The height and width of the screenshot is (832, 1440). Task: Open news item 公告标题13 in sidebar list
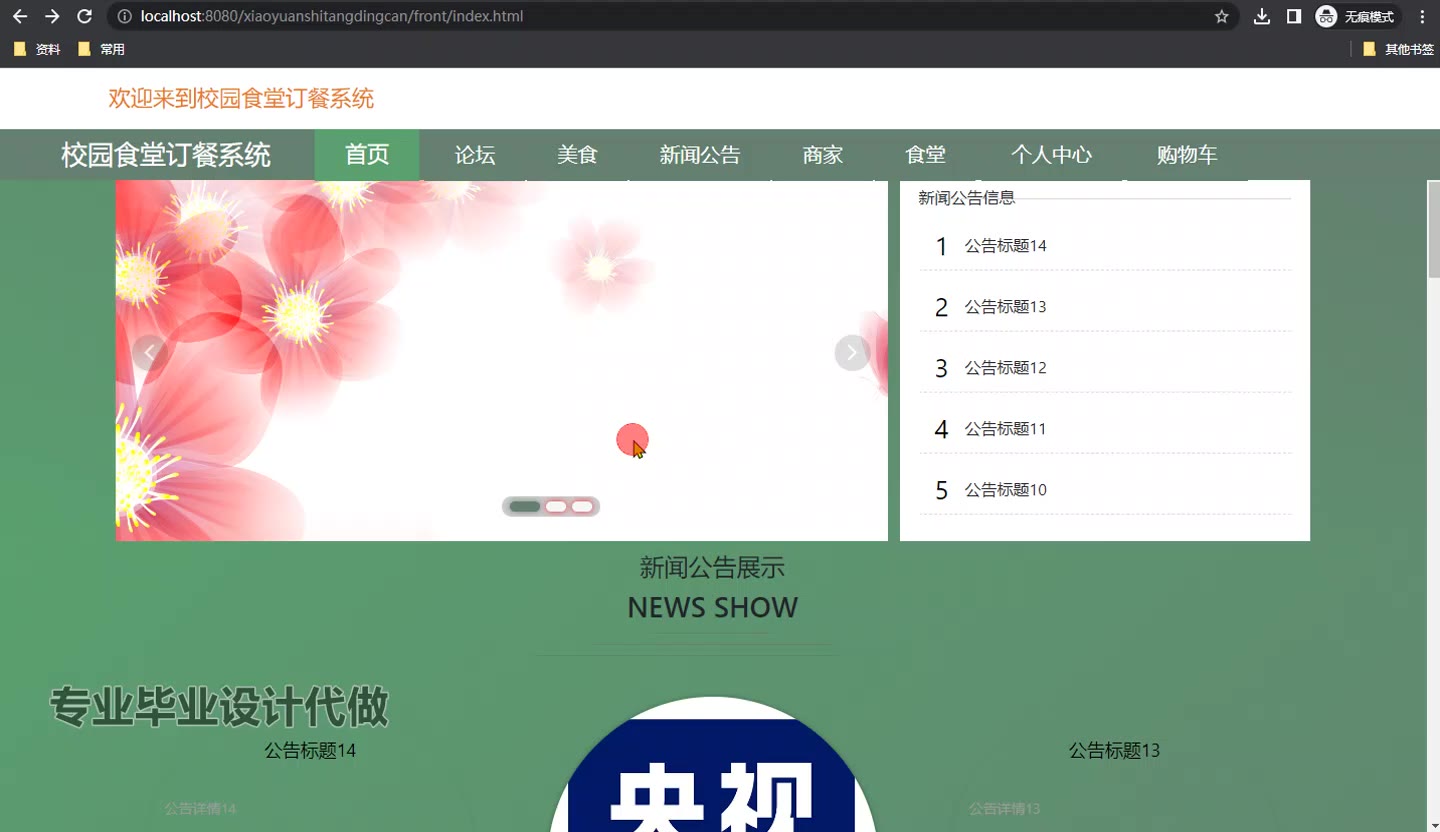(x=1006, y=307)
